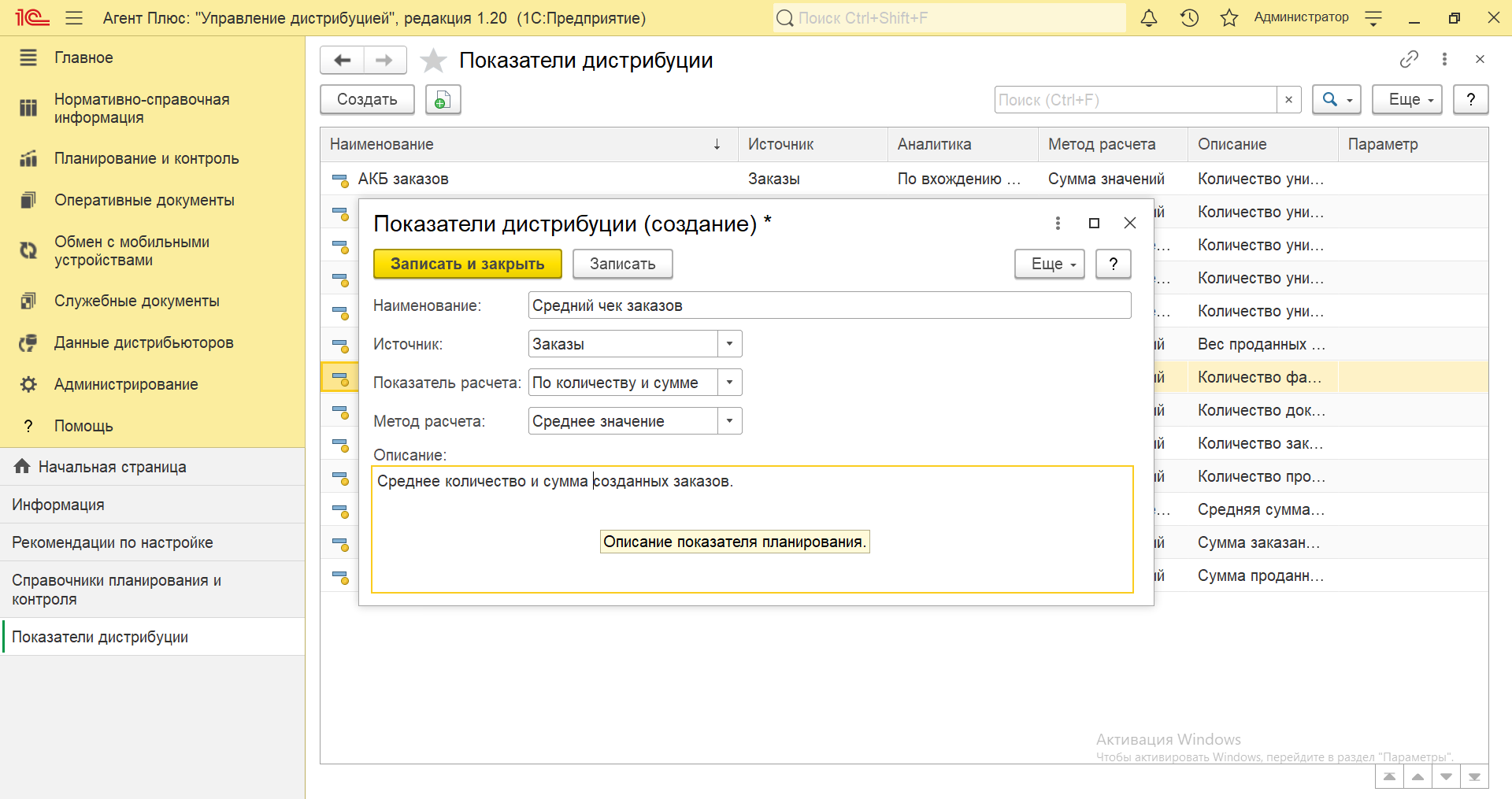Expand the Показатель расчета dropdown

[730, 383]
